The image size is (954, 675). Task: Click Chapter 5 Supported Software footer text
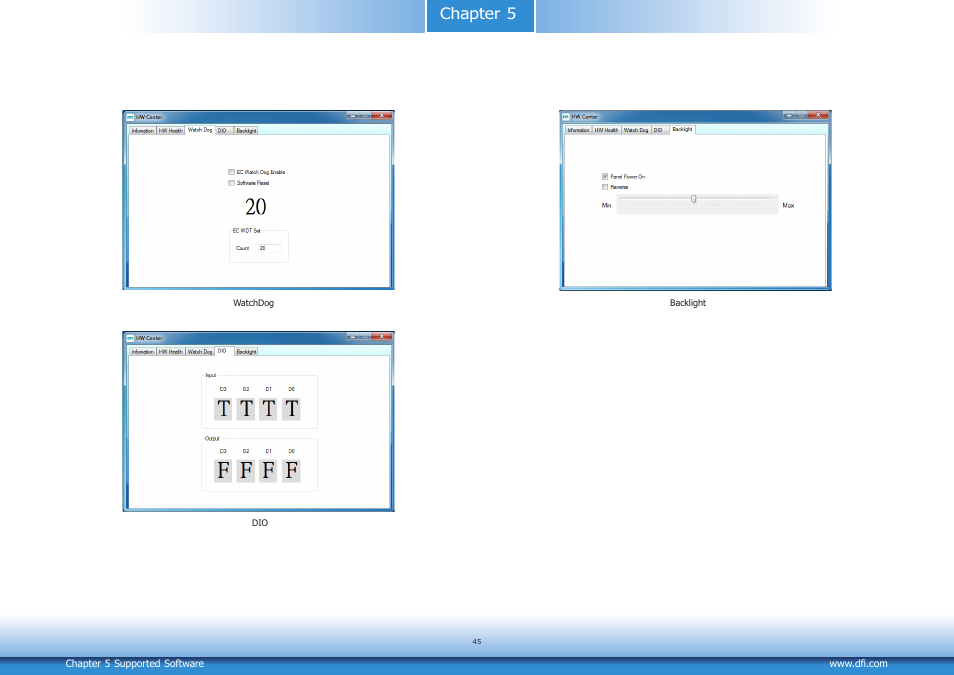(134, 663)
